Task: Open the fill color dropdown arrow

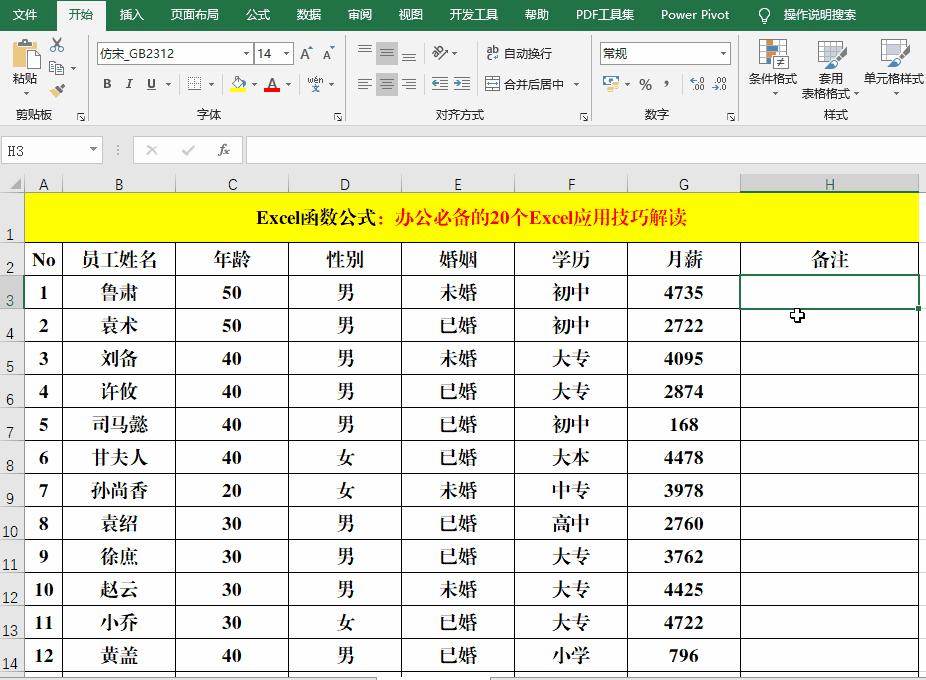Action: pos(254,84)
